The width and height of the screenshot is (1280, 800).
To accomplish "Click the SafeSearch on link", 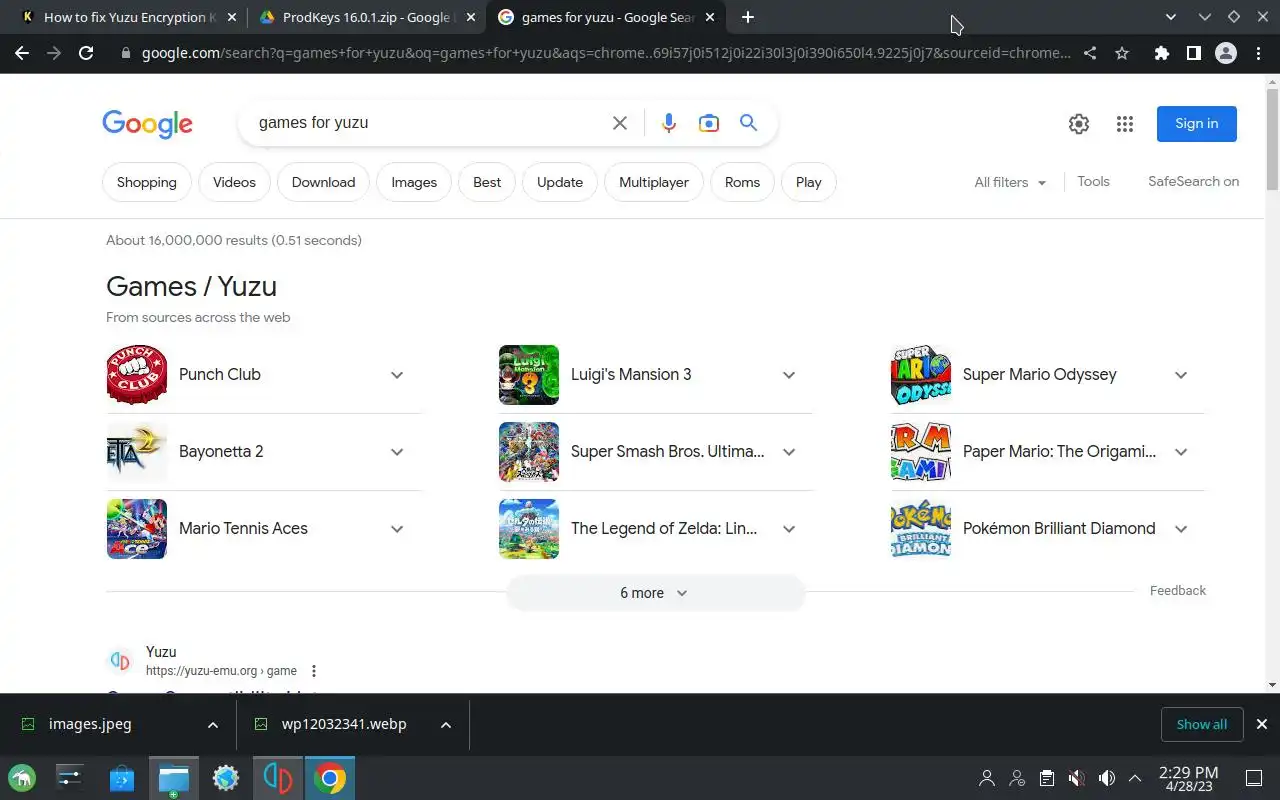I will click(1193, 182).
